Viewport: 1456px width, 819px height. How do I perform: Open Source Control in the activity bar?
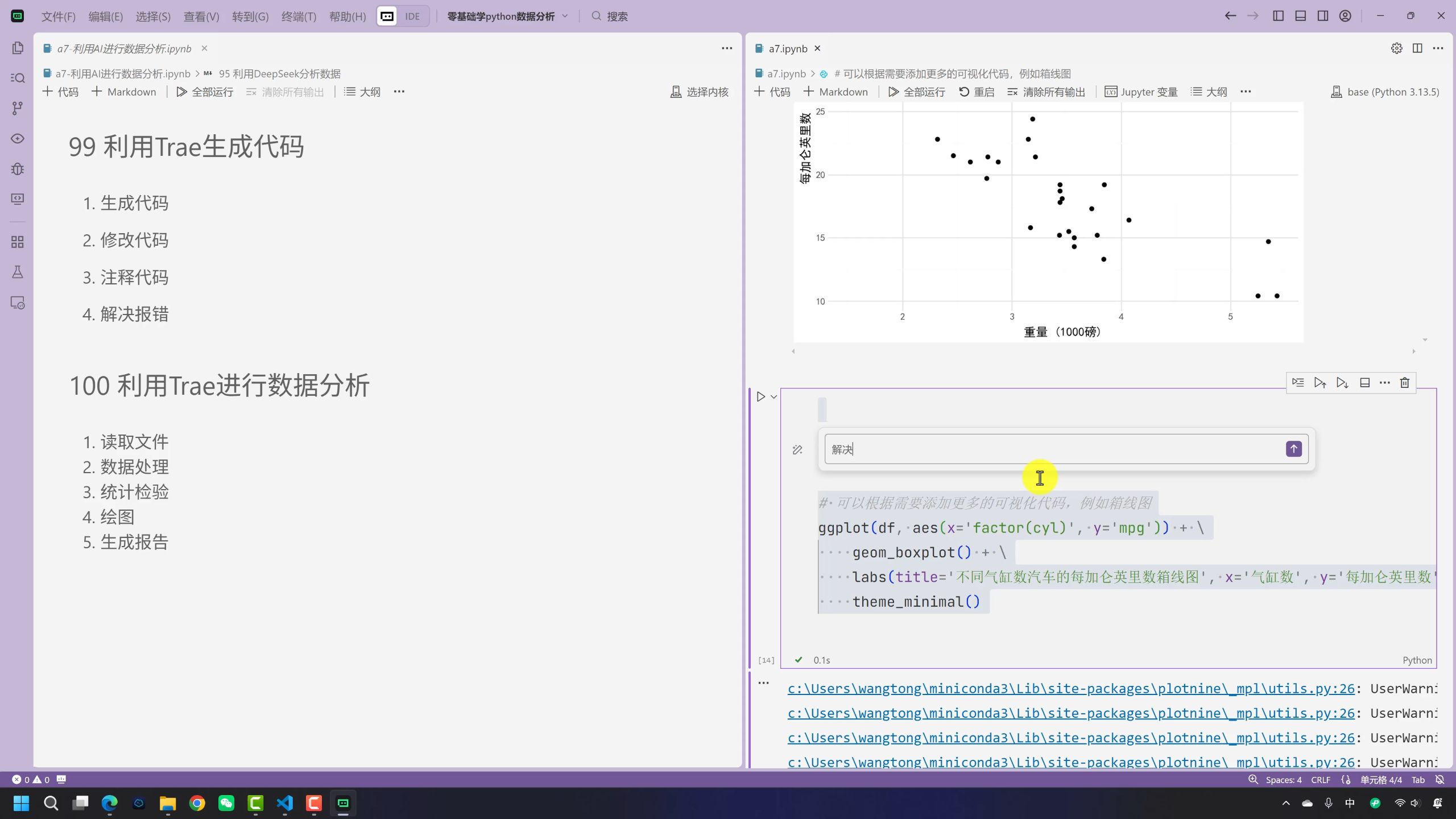click(x=18, y=108)
